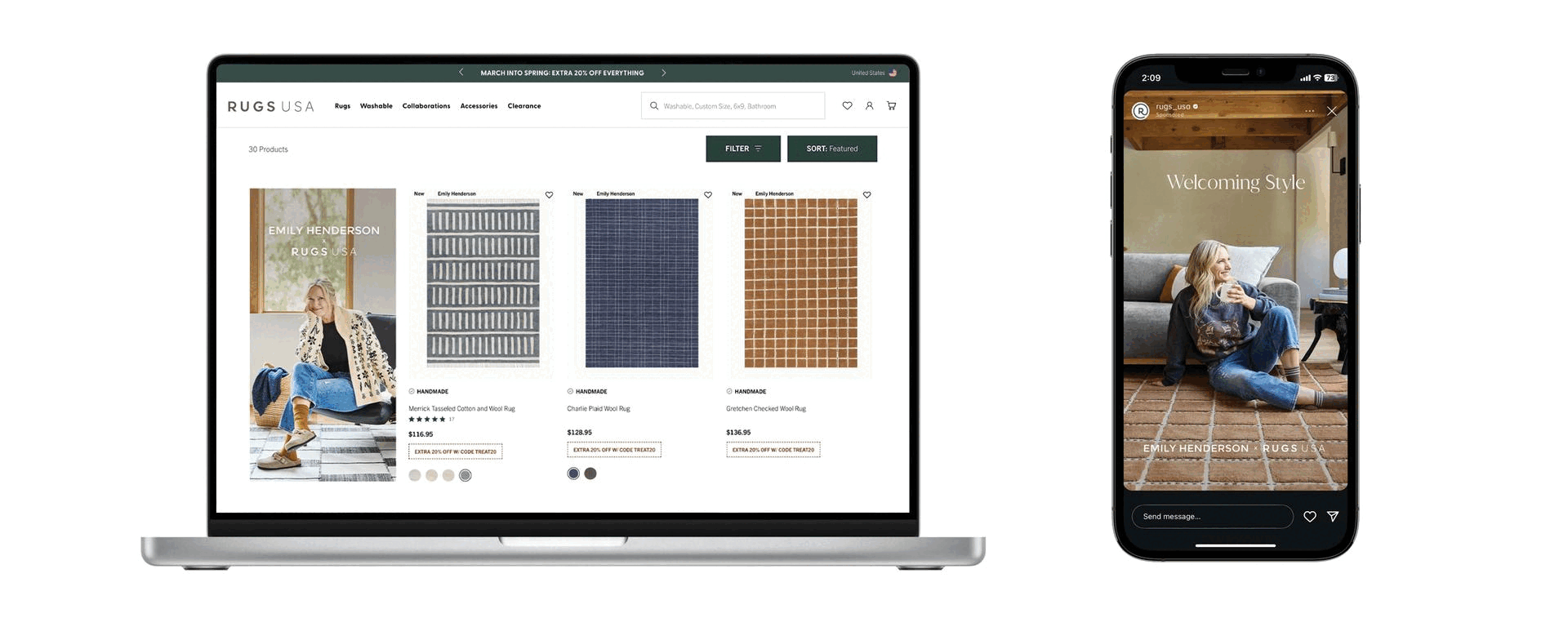Screen dimensions: 1568x627
Task: Select the navy Charlie Plaid swatch
Action: [x=573, y=474]
